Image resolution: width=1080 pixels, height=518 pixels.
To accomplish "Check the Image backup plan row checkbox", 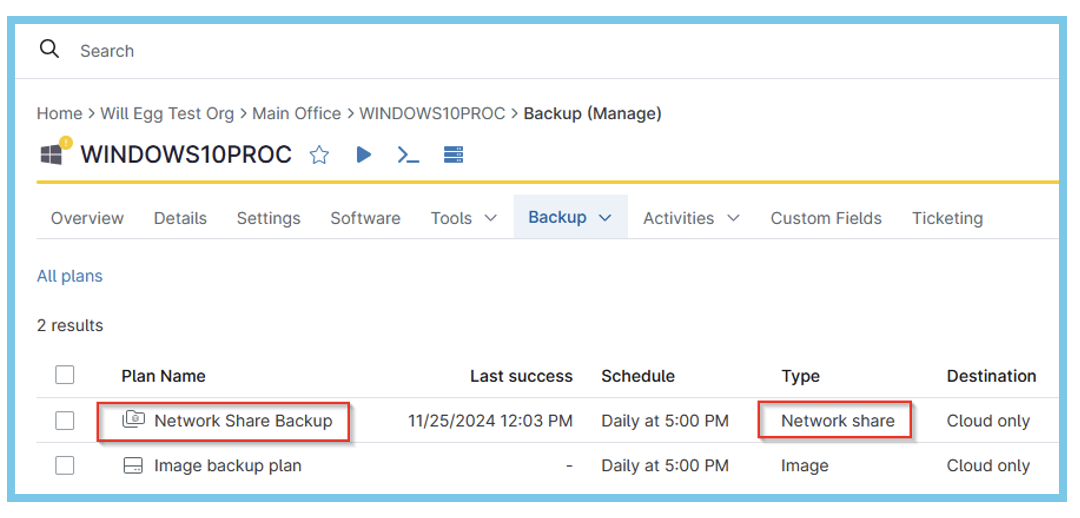I will [x=65, y=465].
